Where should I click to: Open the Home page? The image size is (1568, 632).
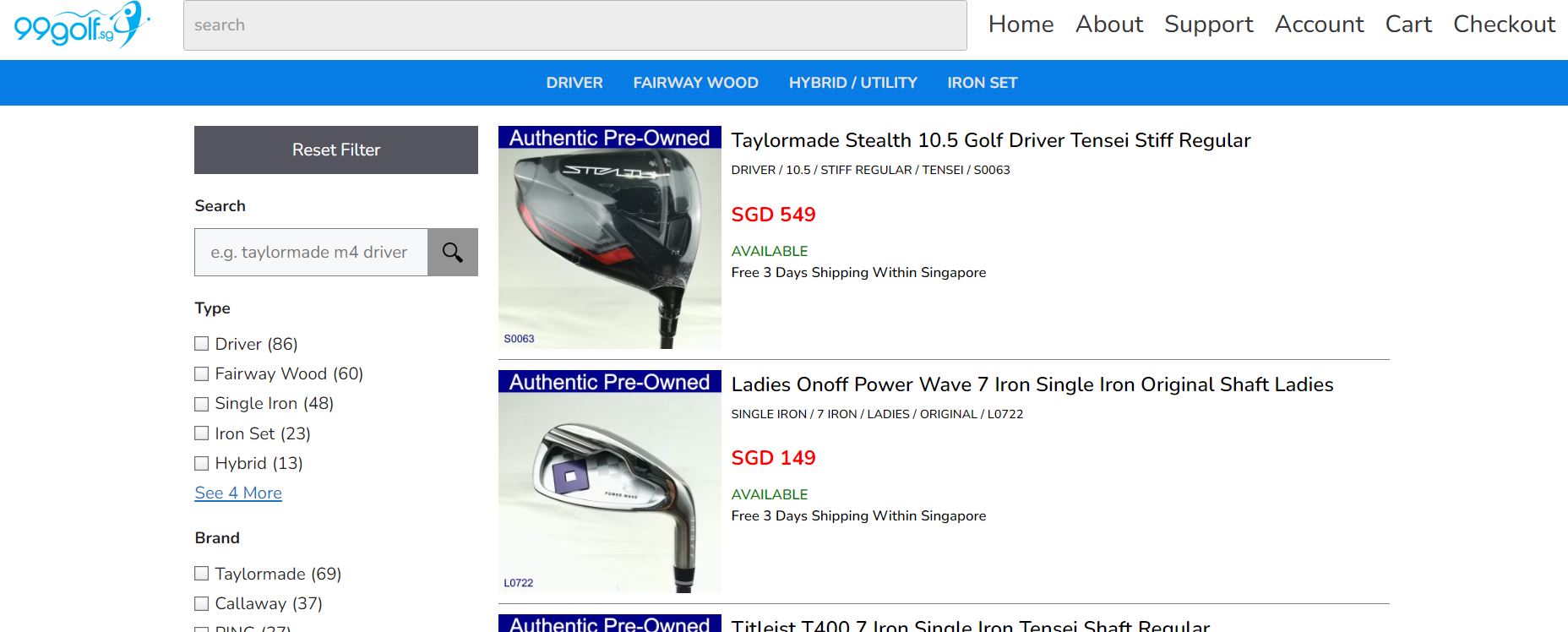[x=1021, y=25]
